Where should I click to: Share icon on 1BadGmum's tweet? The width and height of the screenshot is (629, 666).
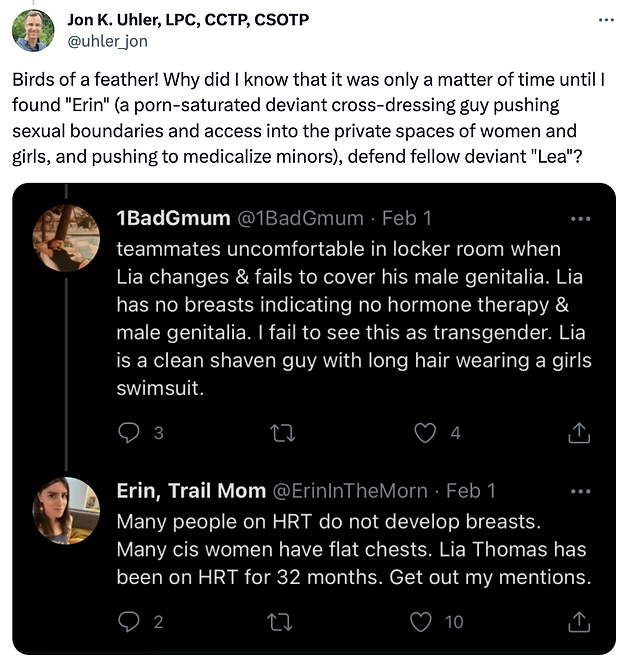[x=579, y=432]
